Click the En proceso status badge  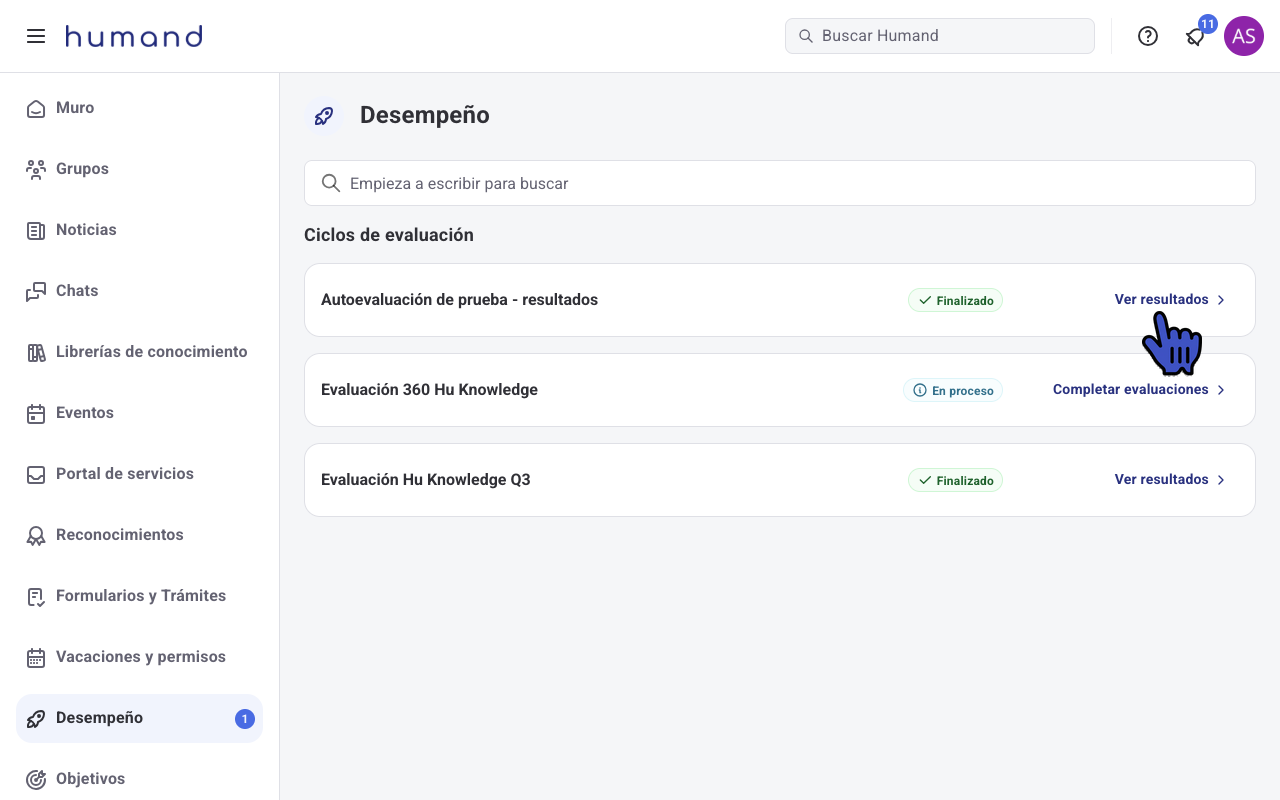coord(953,390)
